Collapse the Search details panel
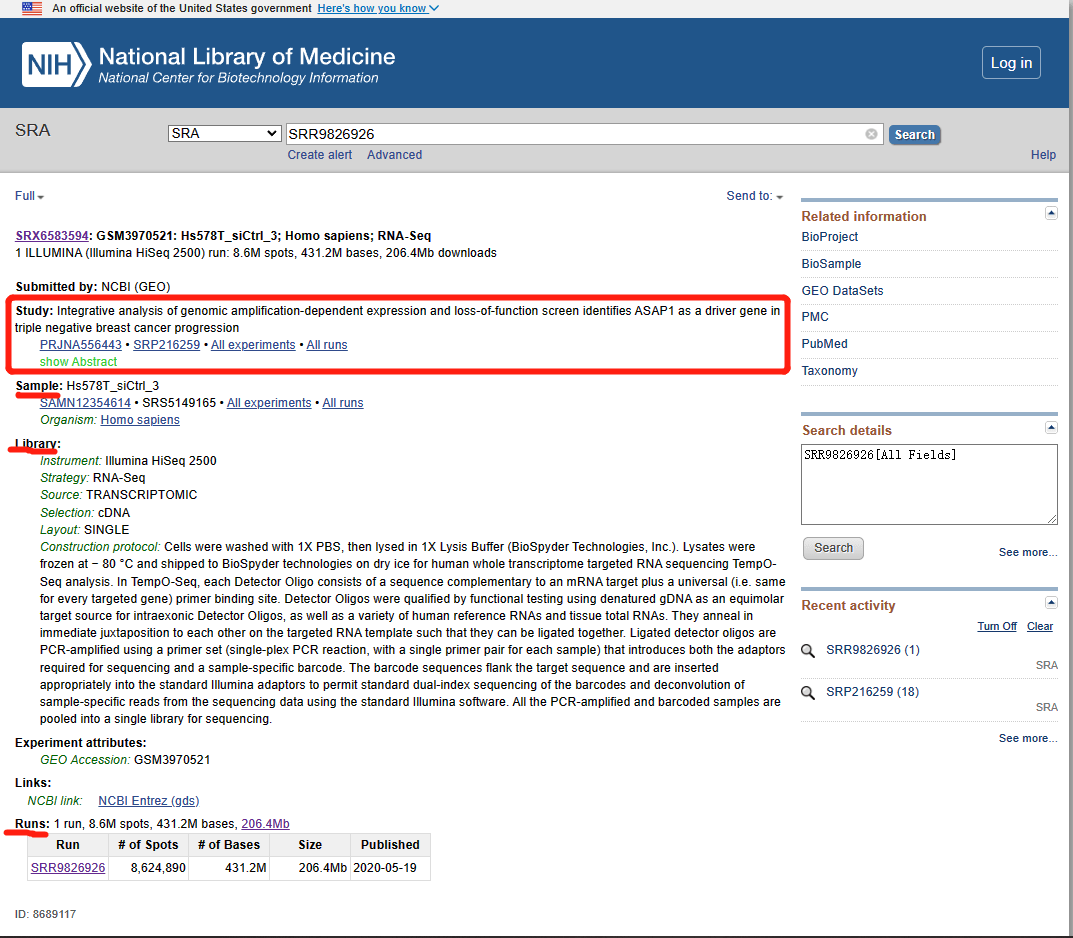 [1051, 428]
